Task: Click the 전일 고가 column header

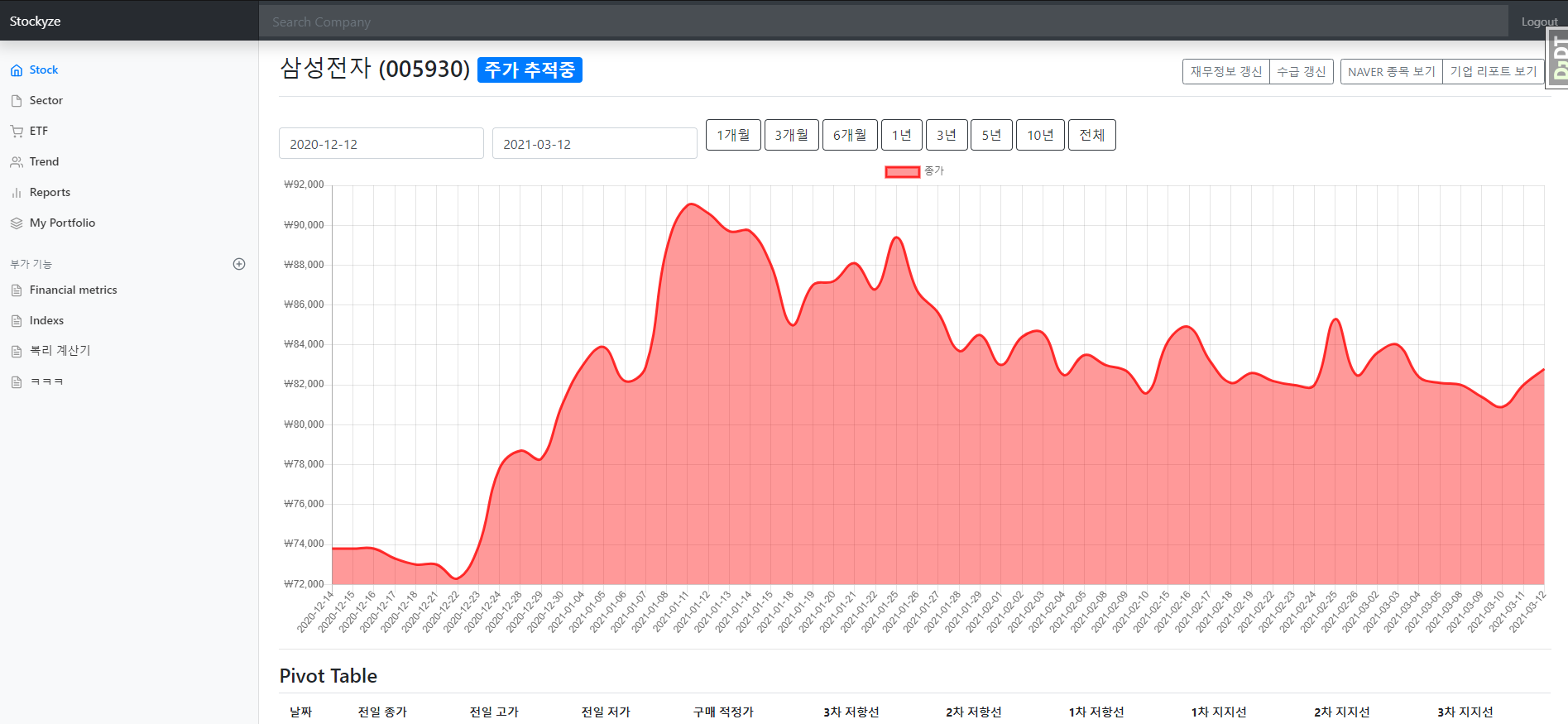Action: [x=494, y=712]
